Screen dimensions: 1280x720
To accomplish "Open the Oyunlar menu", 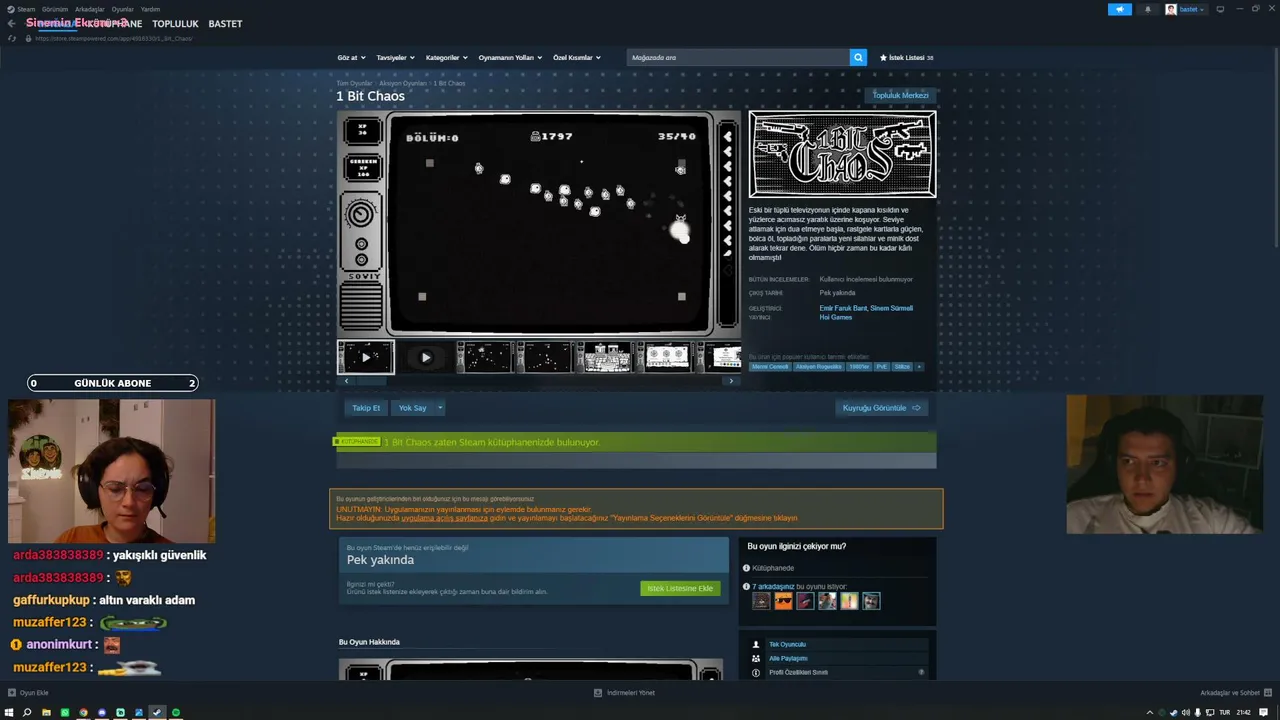I will click(x=123, y=9).
